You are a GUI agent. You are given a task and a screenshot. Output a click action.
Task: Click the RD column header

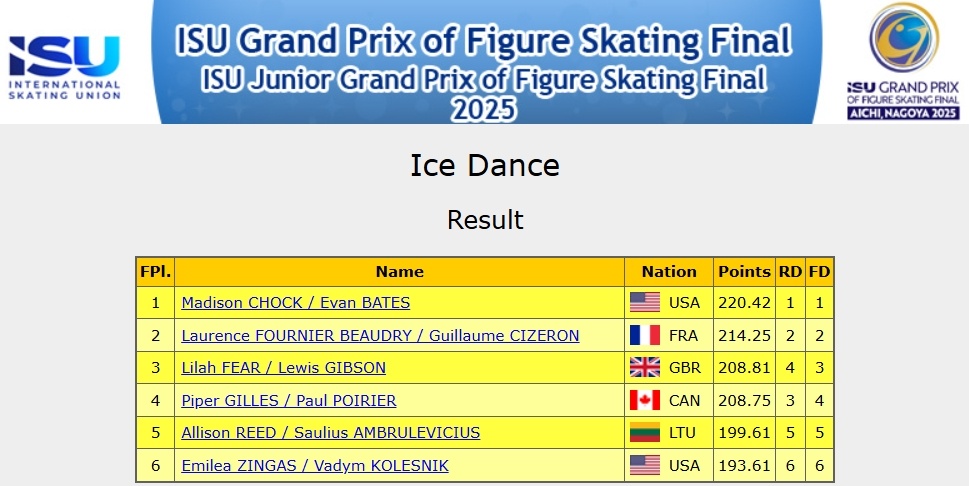pyautogui.click(x=789, y=271)
